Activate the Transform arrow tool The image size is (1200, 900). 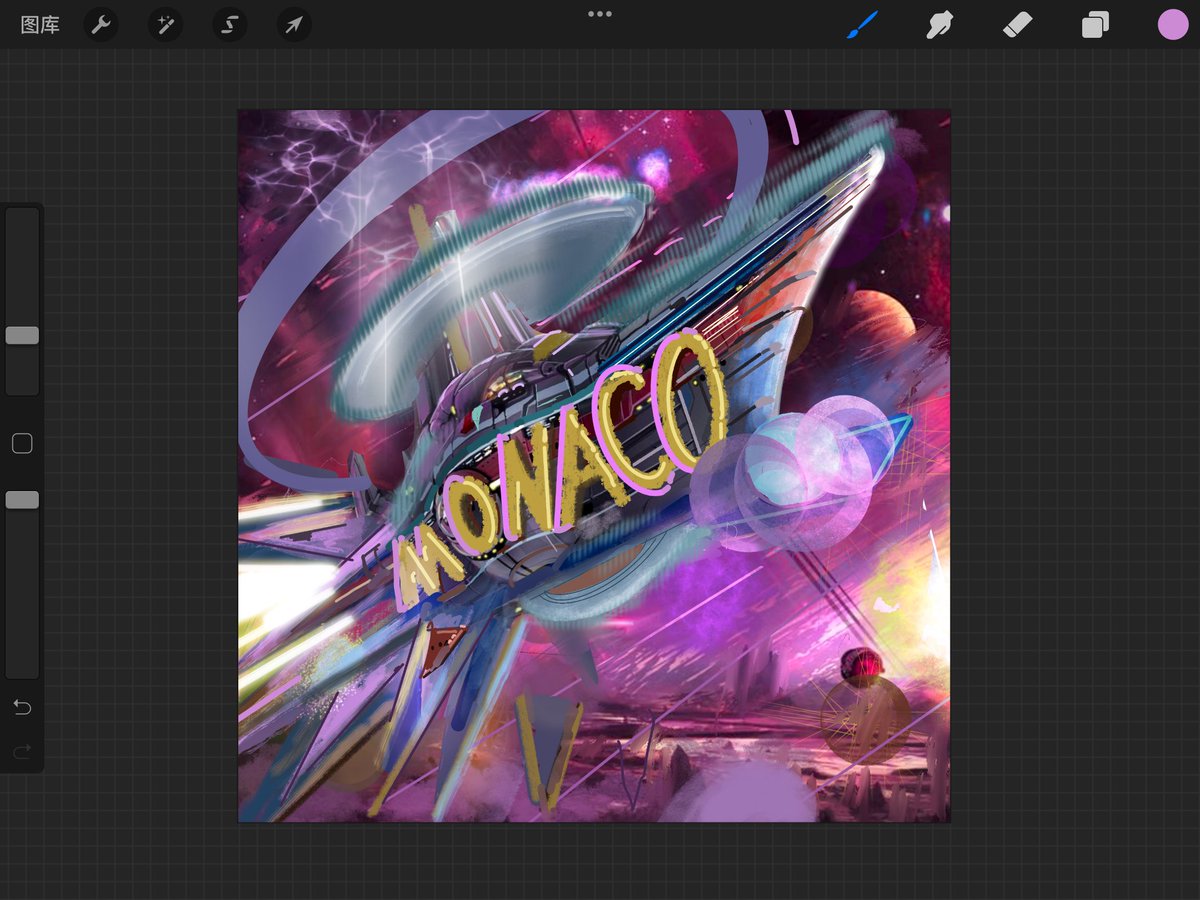click(294, 25)
